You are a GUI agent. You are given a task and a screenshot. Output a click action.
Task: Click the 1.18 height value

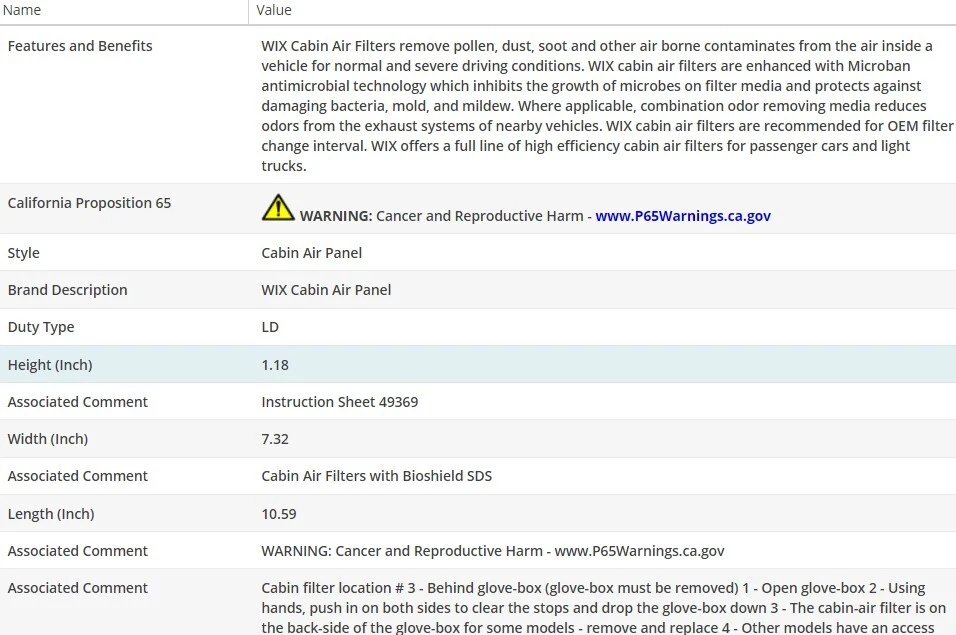tap(275, 365)
